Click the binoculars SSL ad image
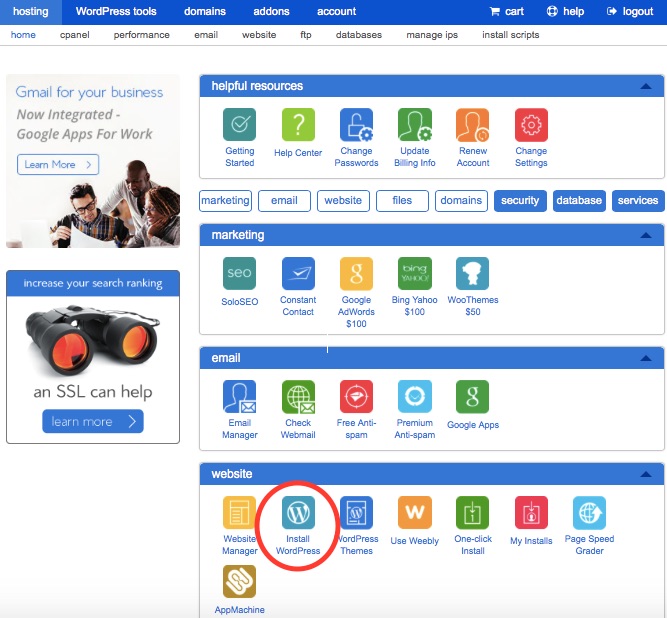 tap(93, 340)
